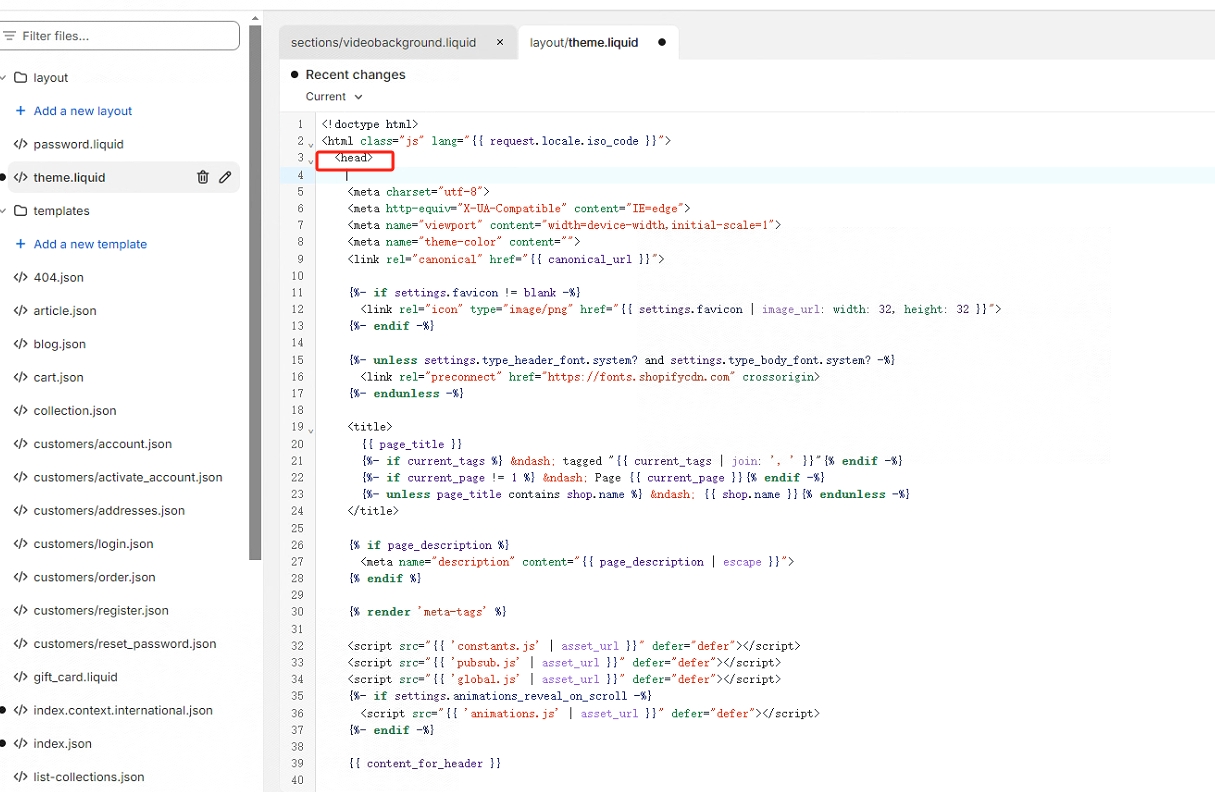Open customers/order.json file
This screenshot has width=1215, height=792.
coord(95,577)
